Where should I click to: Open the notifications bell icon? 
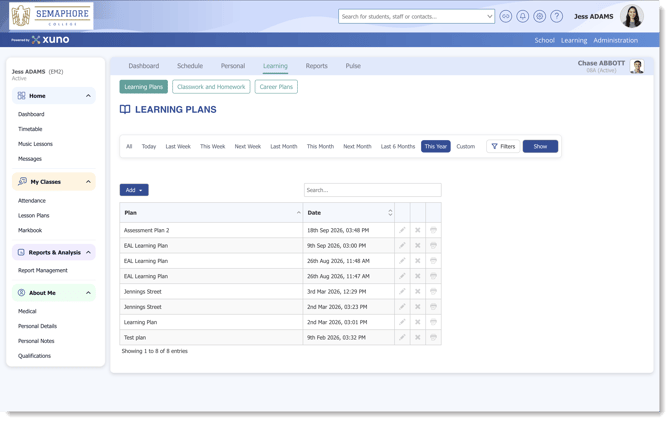coord(523,16)
